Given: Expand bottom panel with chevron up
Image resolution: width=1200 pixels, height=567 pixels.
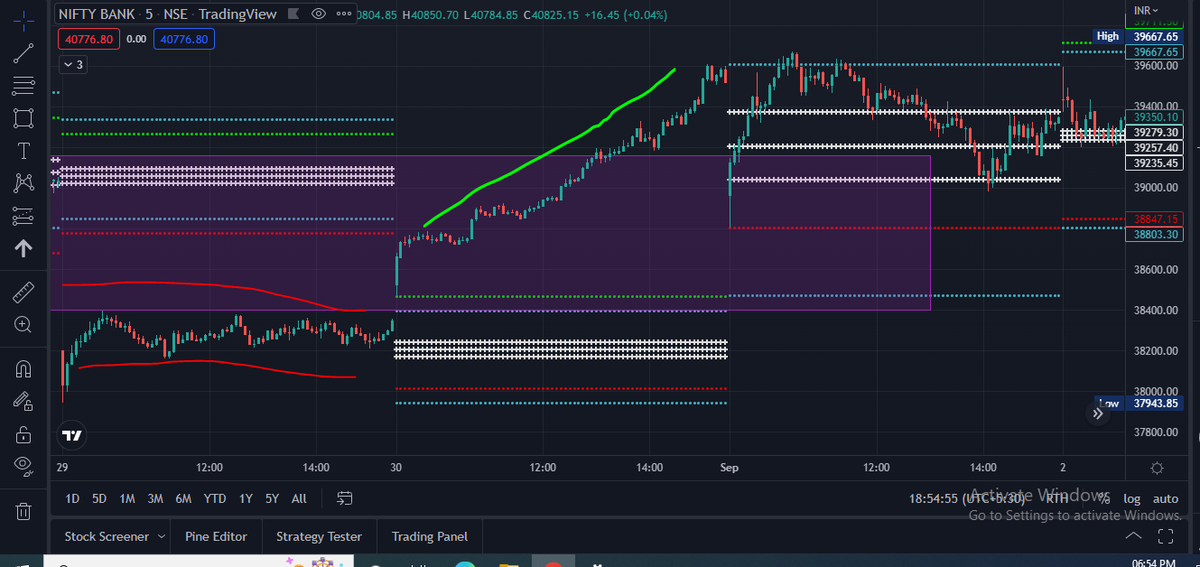Looking at the screenshot, I should click(x=1133, y=536).
